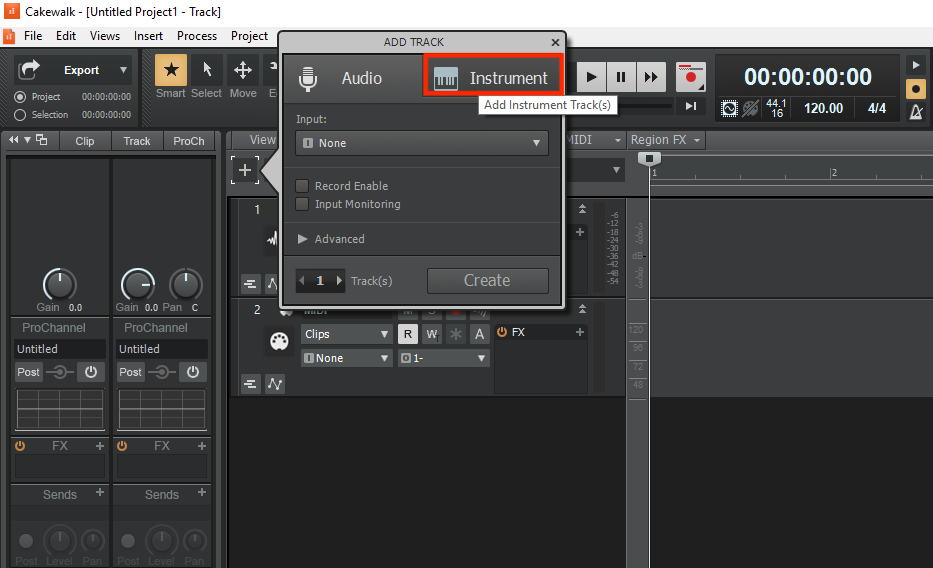Click the orange record-mode indicator

pos(916,89)
